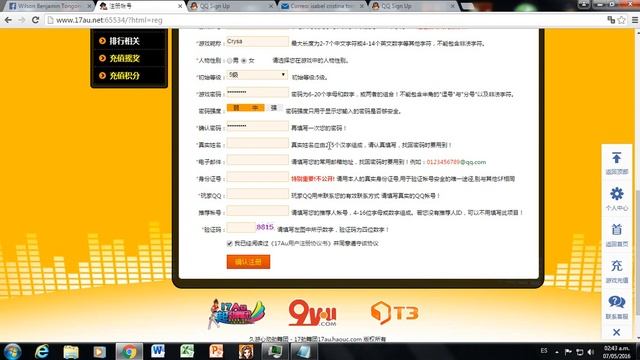
Task: Open PowerPoint from the taskbar
Action: 216,351
